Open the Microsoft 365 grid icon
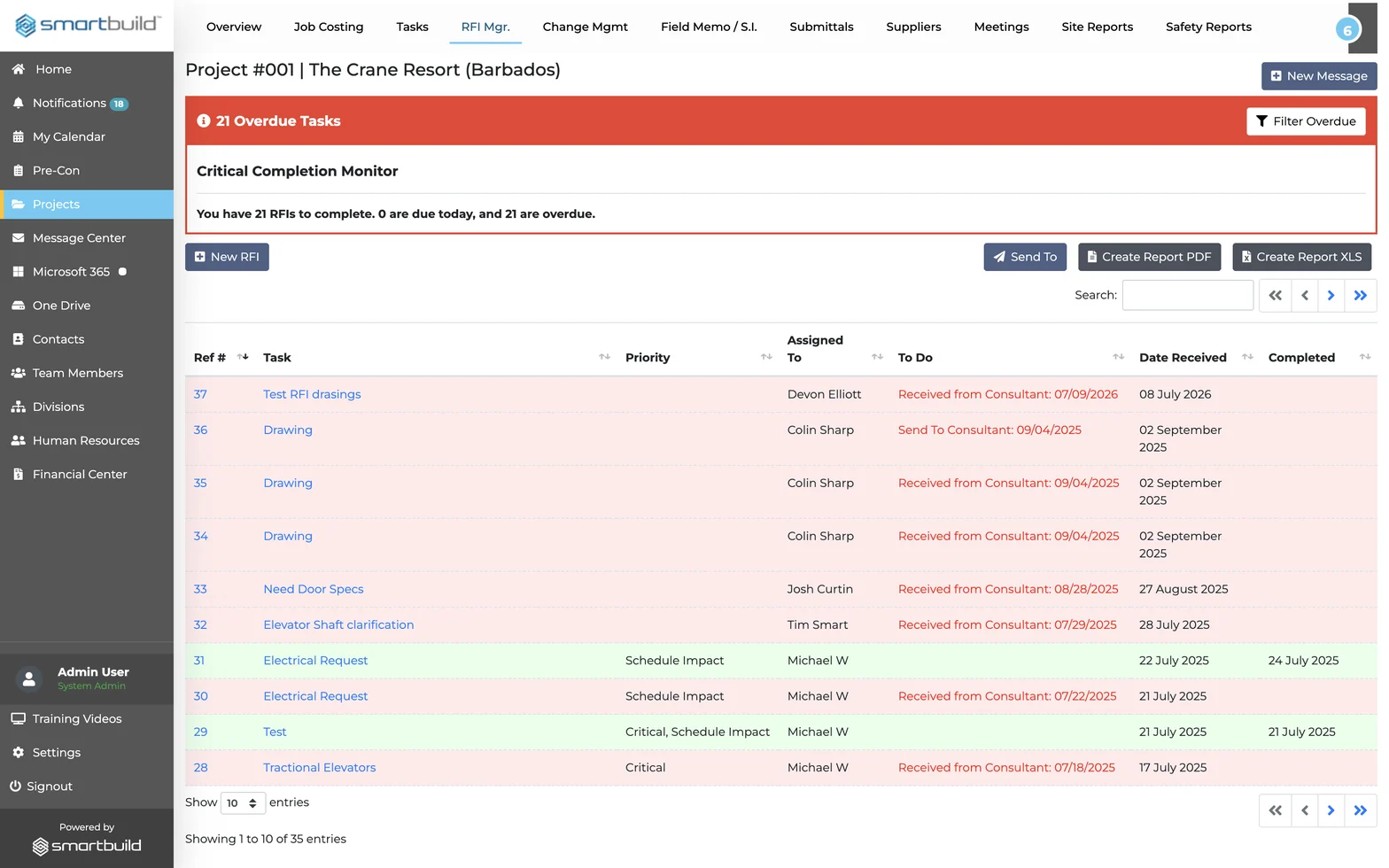 [x=18, y=271]
